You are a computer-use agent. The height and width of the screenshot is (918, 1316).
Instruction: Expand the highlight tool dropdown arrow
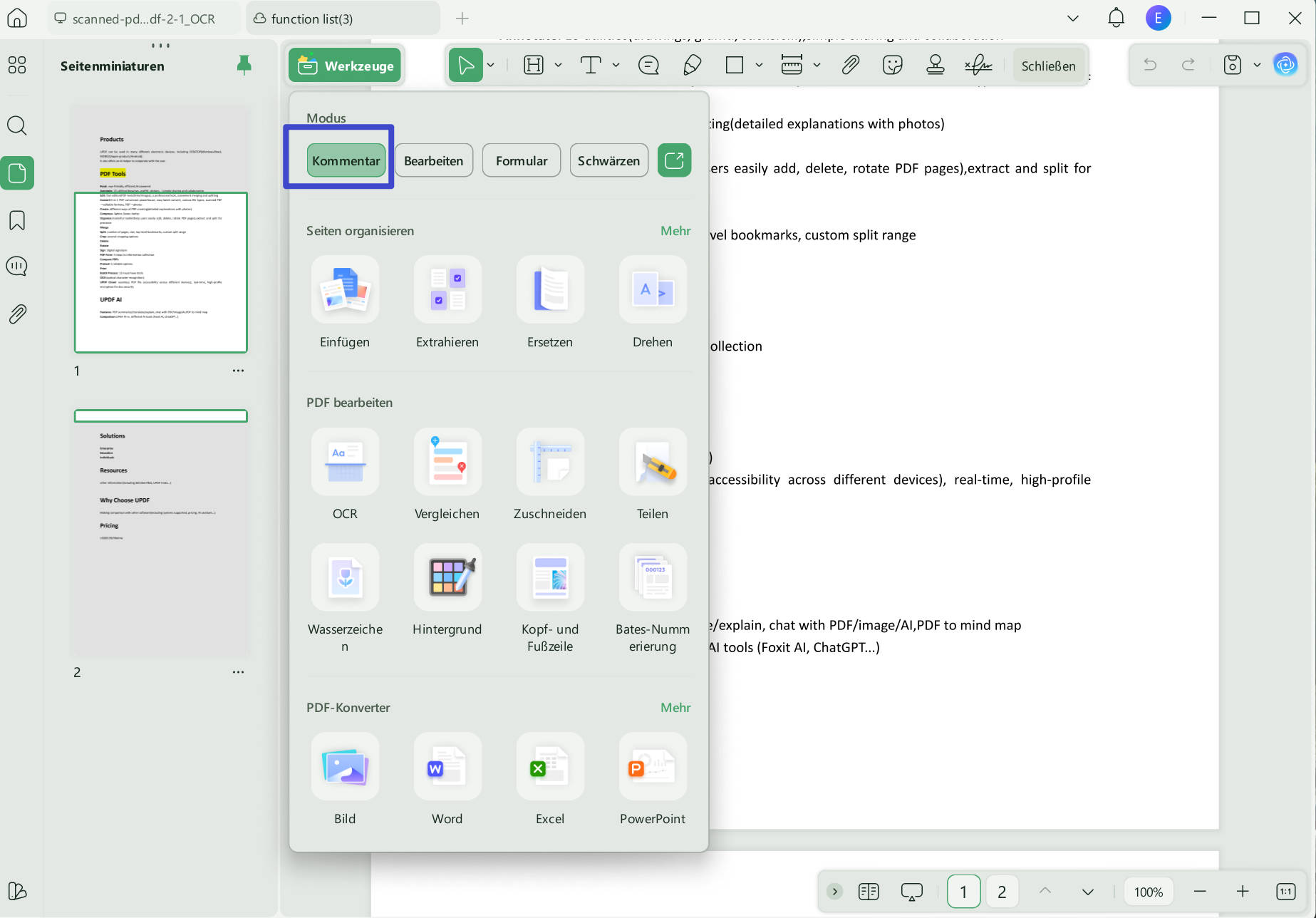[559, 66]
